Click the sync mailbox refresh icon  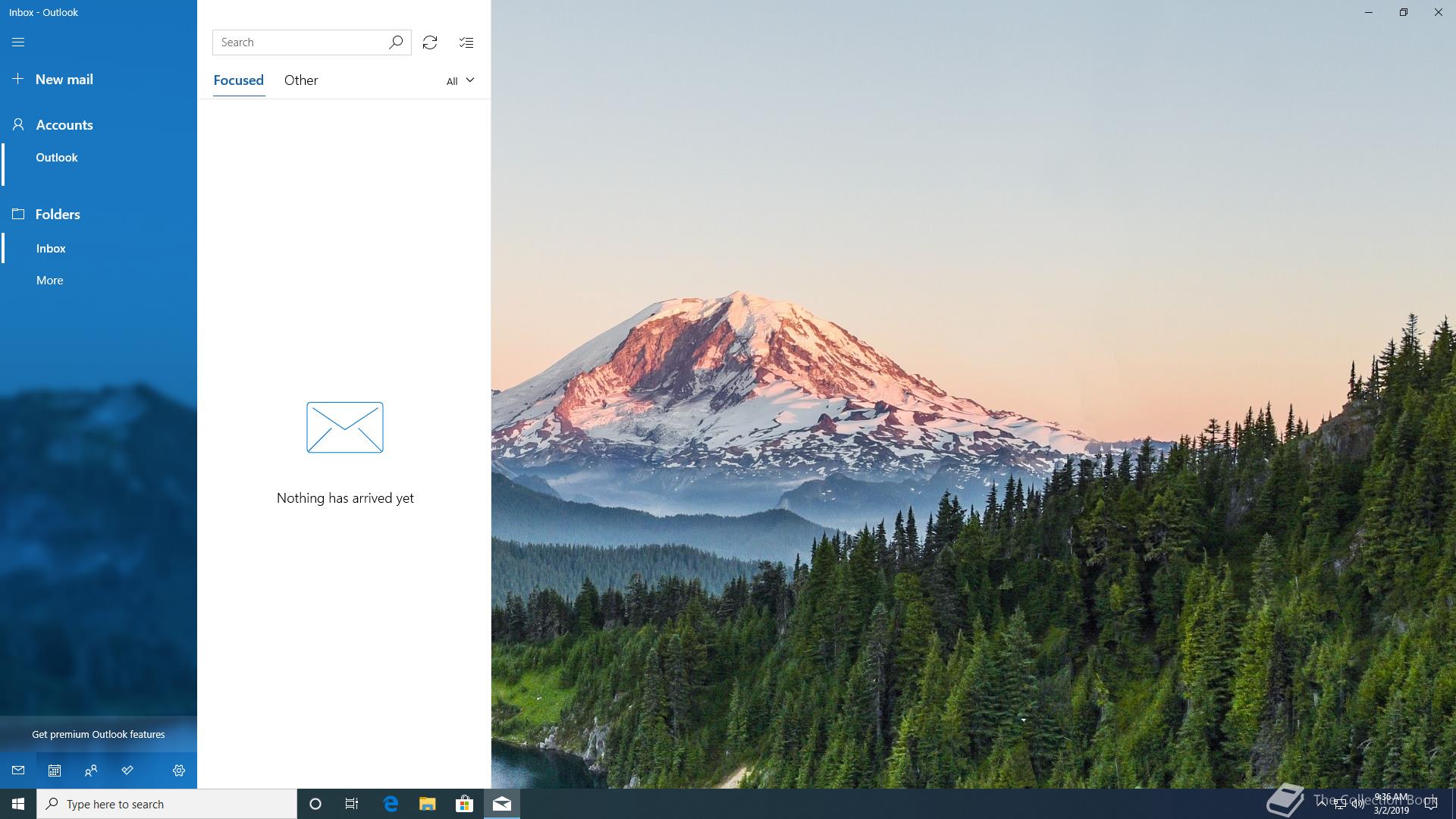coord(430,42)
